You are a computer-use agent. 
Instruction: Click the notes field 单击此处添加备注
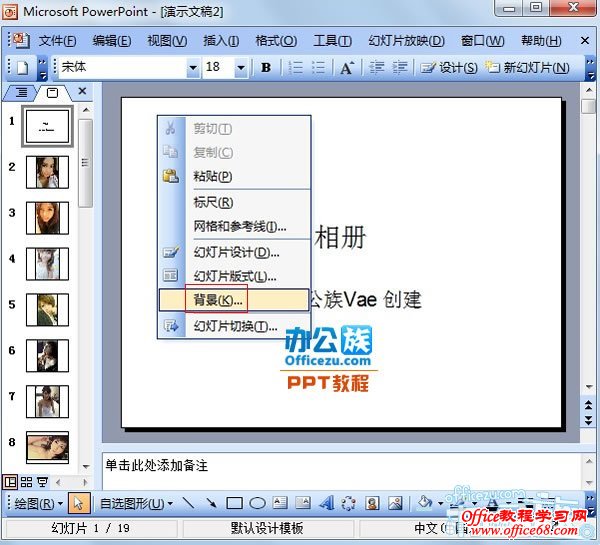pyautogui.click(x=341, y=470)
